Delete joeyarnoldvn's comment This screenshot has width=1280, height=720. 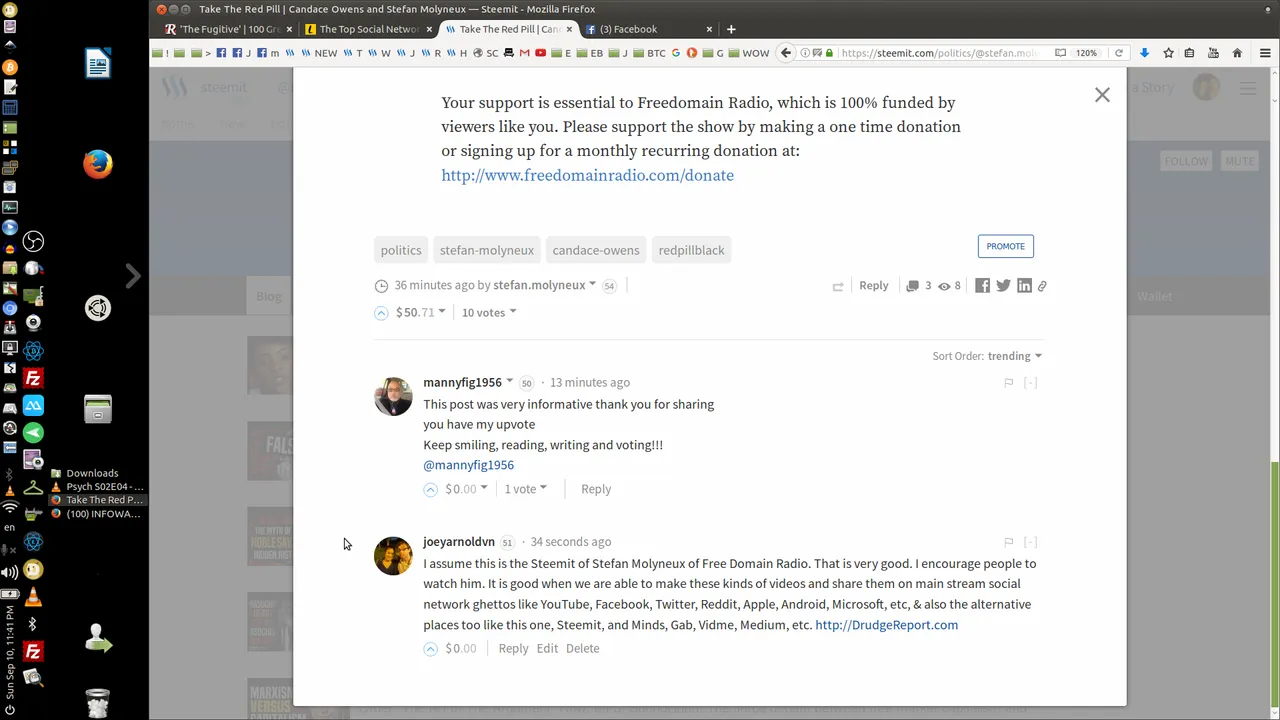(582, 648)
